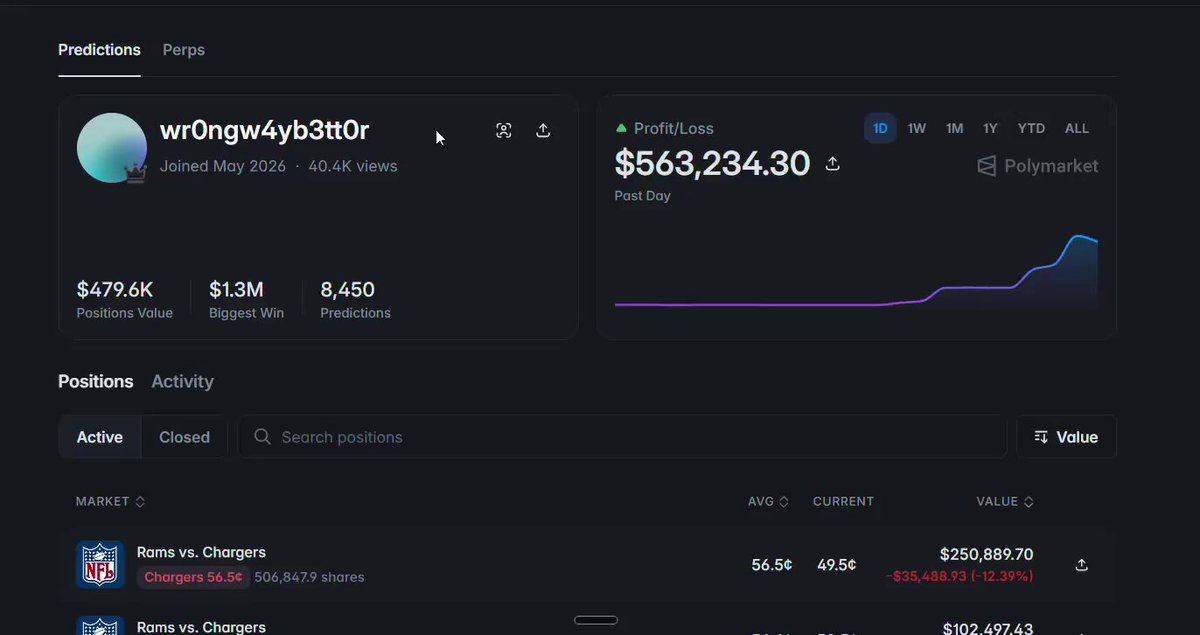Click the 49.5¢ current price

coord(837,565)
